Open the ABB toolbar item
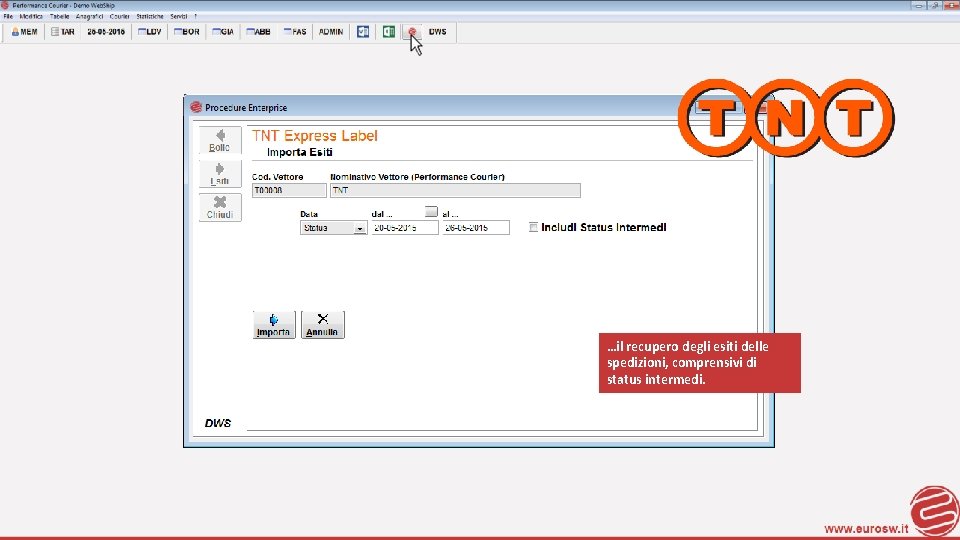This screenshot has height=540, width=960. 258,32
